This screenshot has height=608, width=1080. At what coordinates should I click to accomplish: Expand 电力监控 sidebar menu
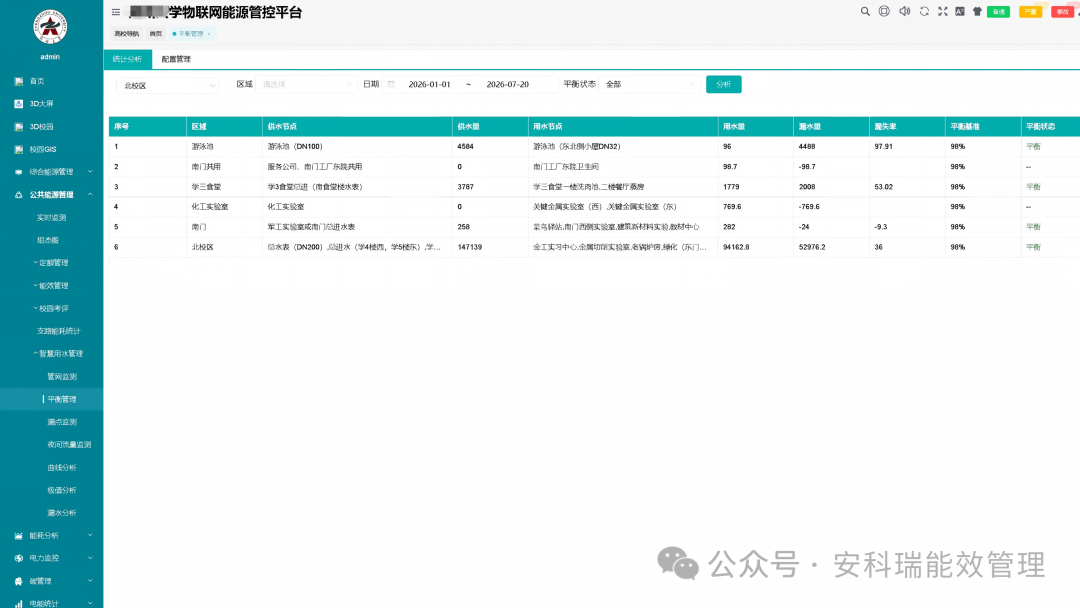pyautogui.click(x=52, y=558)
